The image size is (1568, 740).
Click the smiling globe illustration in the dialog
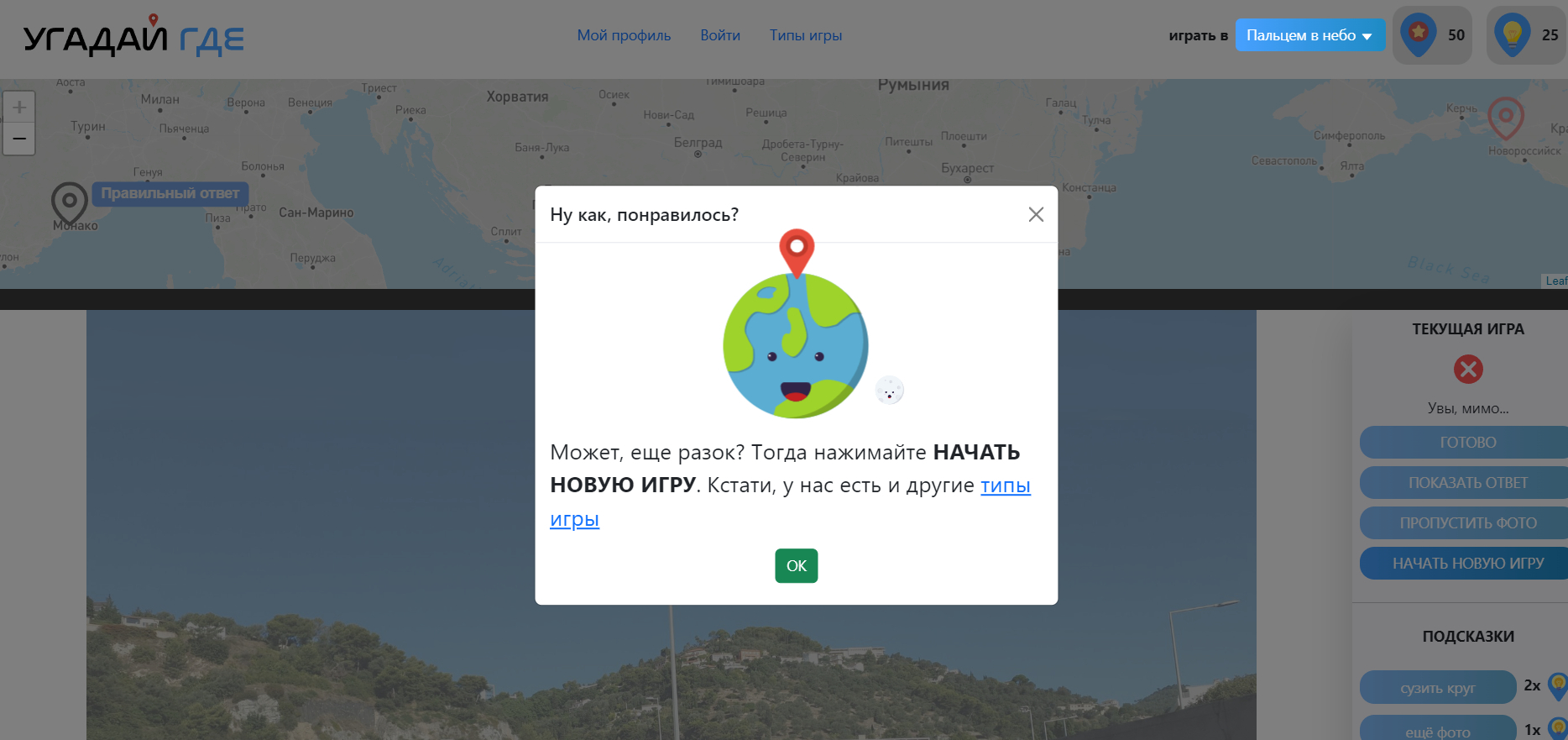(796, 344)
